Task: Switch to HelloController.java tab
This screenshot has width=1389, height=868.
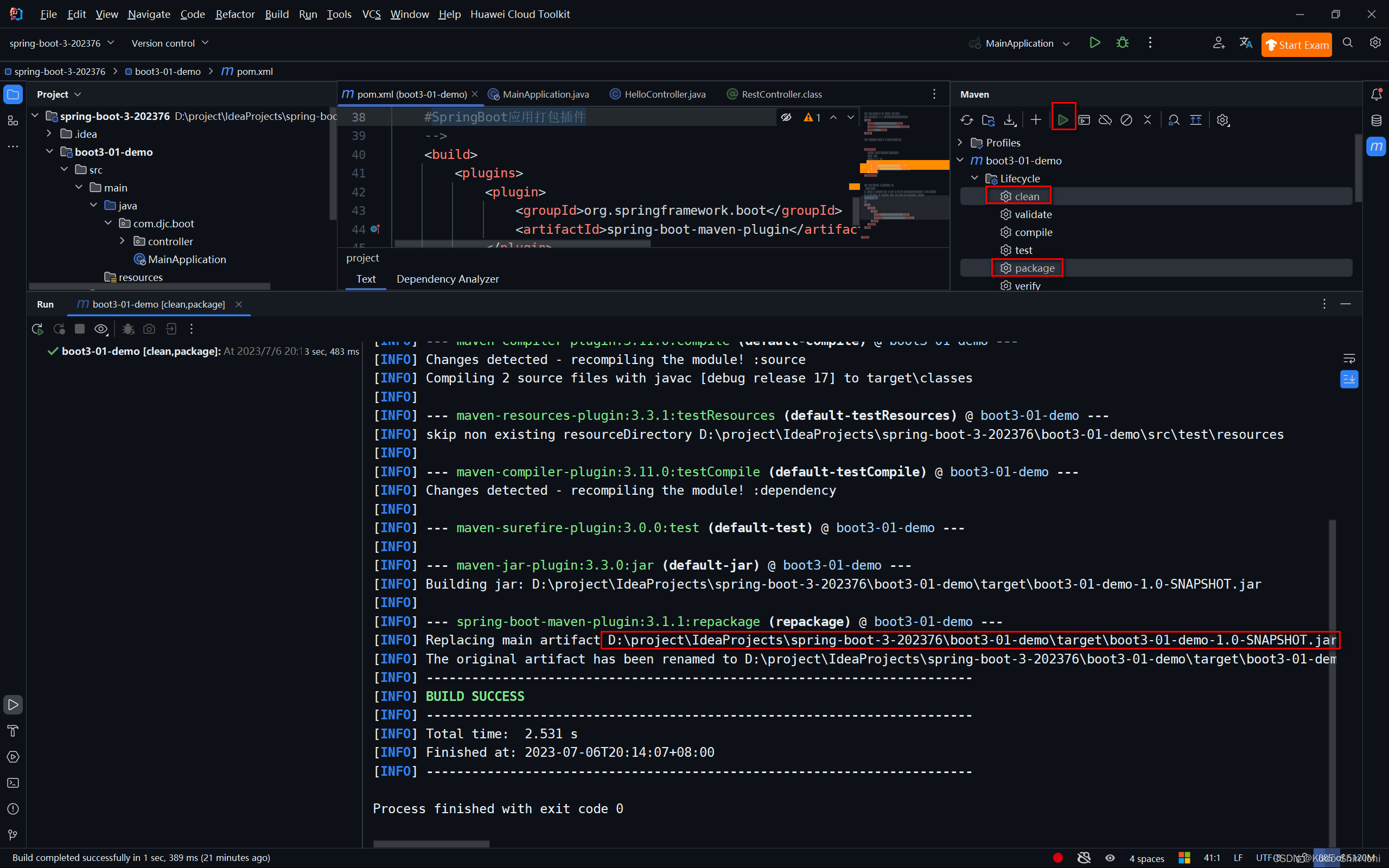Action: point(658,94)
